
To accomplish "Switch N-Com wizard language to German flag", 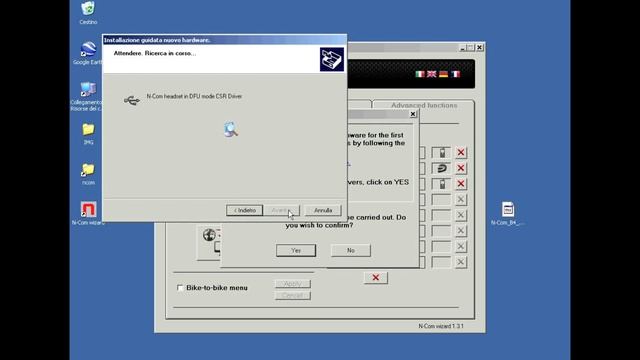I will [443, 74].
